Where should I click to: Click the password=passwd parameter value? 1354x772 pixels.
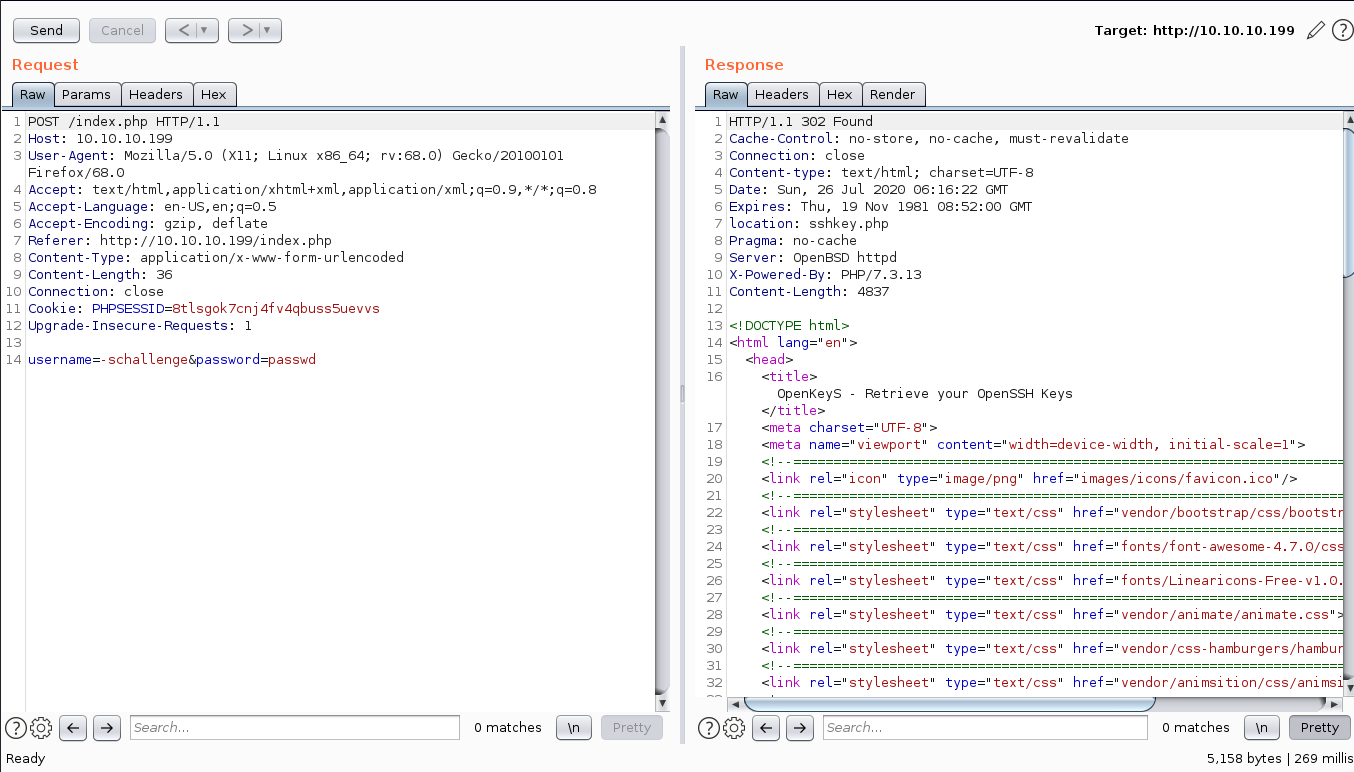click(x=292, y=359)
